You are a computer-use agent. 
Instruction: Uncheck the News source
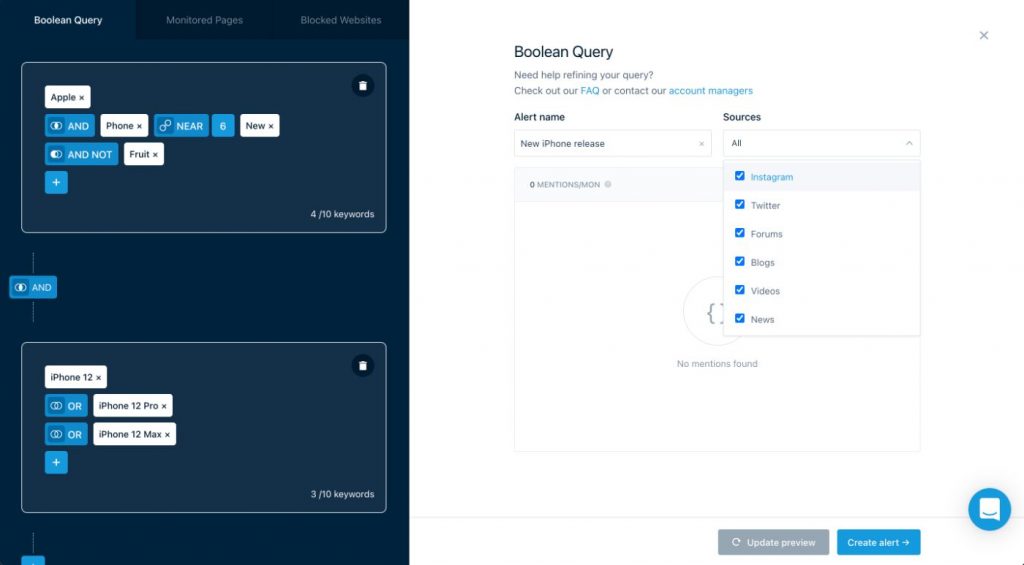(739, 319)
